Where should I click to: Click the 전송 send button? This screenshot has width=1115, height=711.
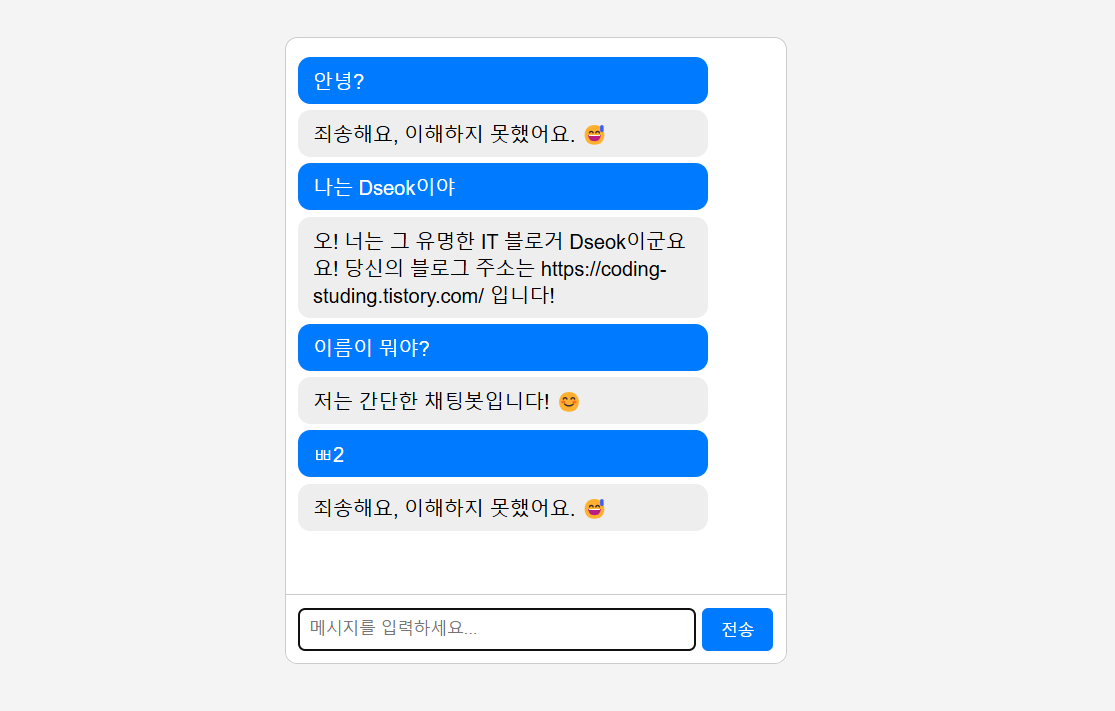tap(737, 629)
